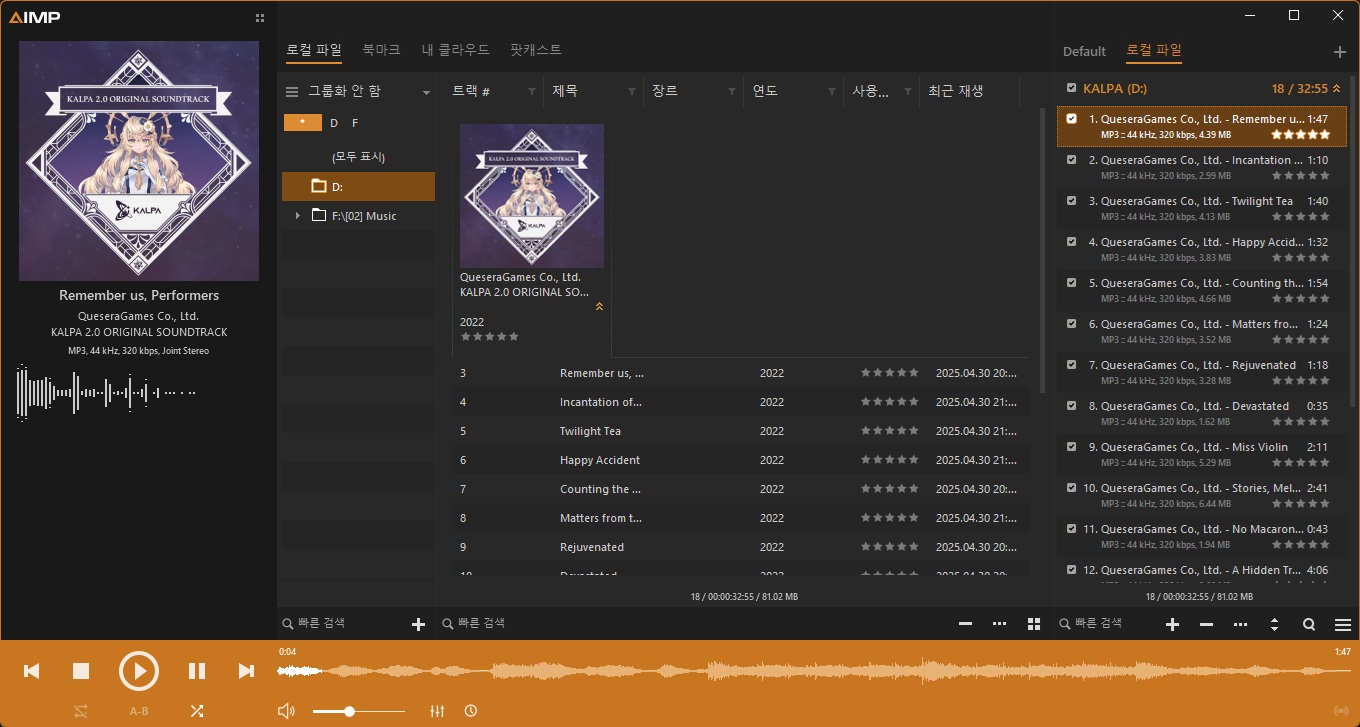Toggle the A-B repeat section button
Viewport: 1360px width, 727px height.
tap(139, 711)
